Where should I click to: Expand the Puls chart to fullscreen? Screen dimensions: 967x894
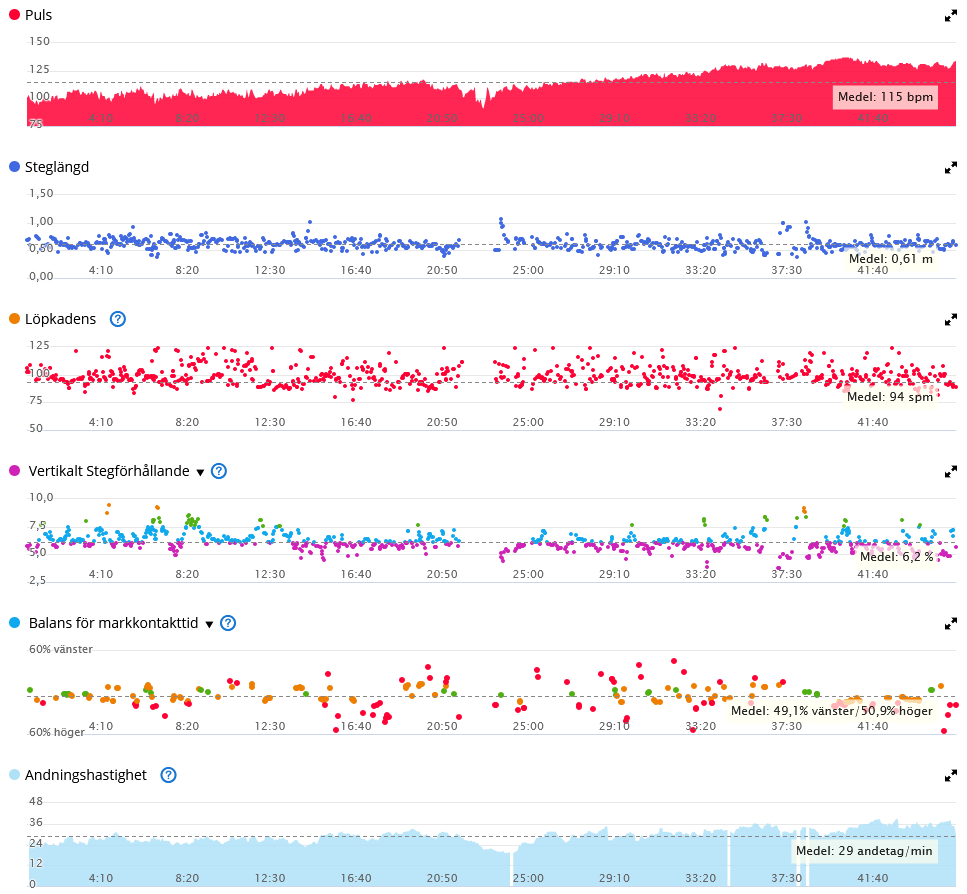point(950,16)
